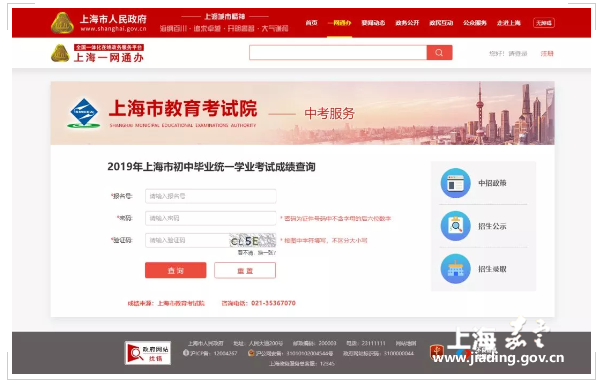This screenshot has width=605, height=387.
Task: Focus the top site search field
Action: [x=338, y=52]
